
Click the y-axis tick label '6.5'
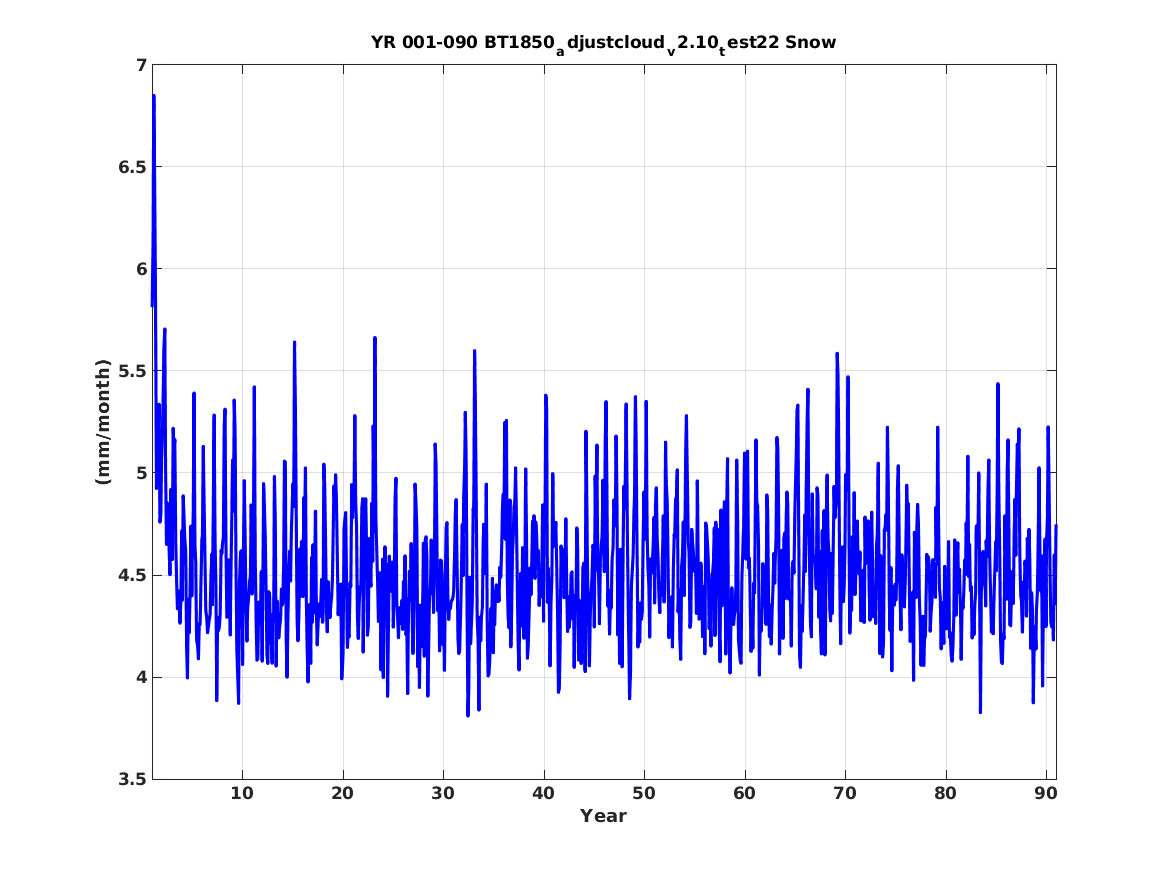[133, 167]
